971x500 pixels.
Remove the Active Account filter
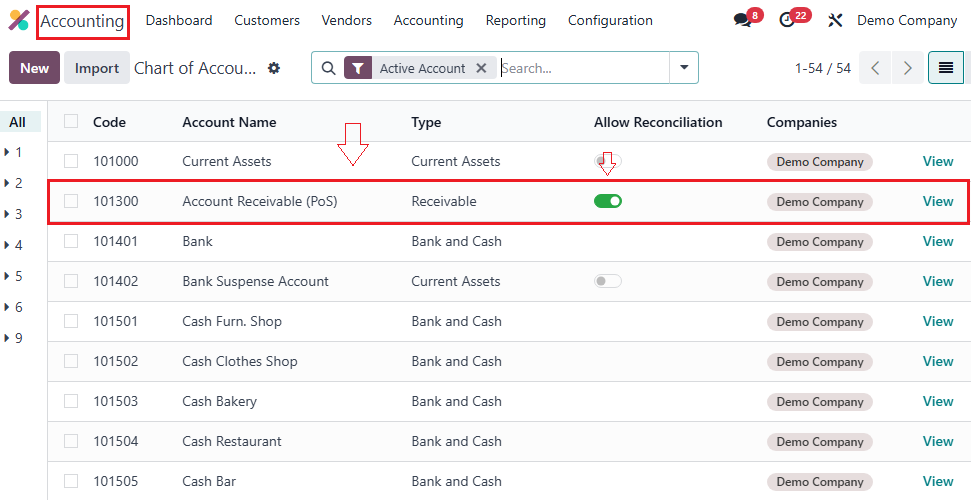tap(481, 68)
